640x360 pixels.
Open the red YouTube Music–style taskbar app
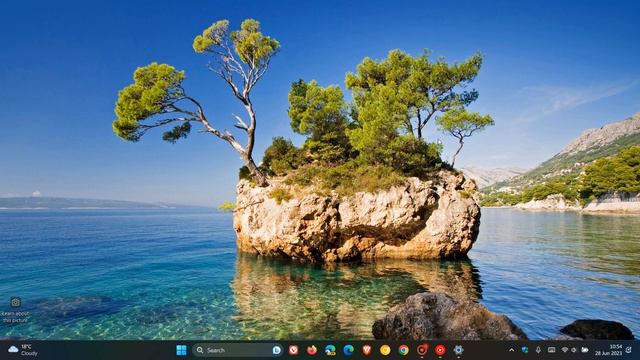click(x=440, y=350)
